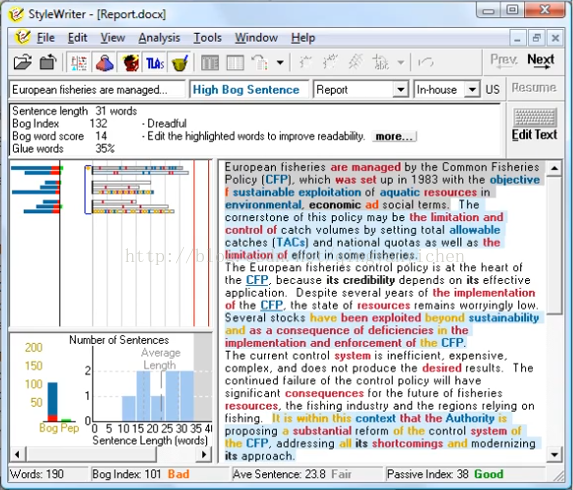The width and height of the screenshot is (573, 490).
Task: Click the second folder icon with arrow
Action: 48,62
